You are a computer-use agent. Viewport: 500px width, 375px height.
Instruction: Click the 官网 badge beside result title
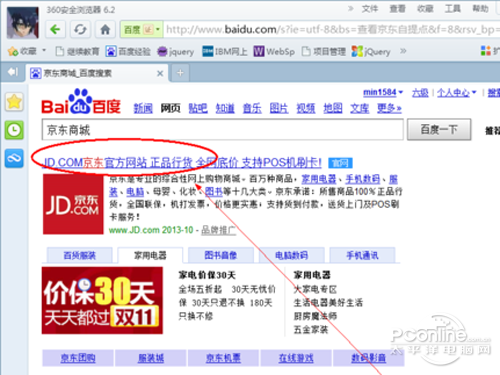coord(340,163)
